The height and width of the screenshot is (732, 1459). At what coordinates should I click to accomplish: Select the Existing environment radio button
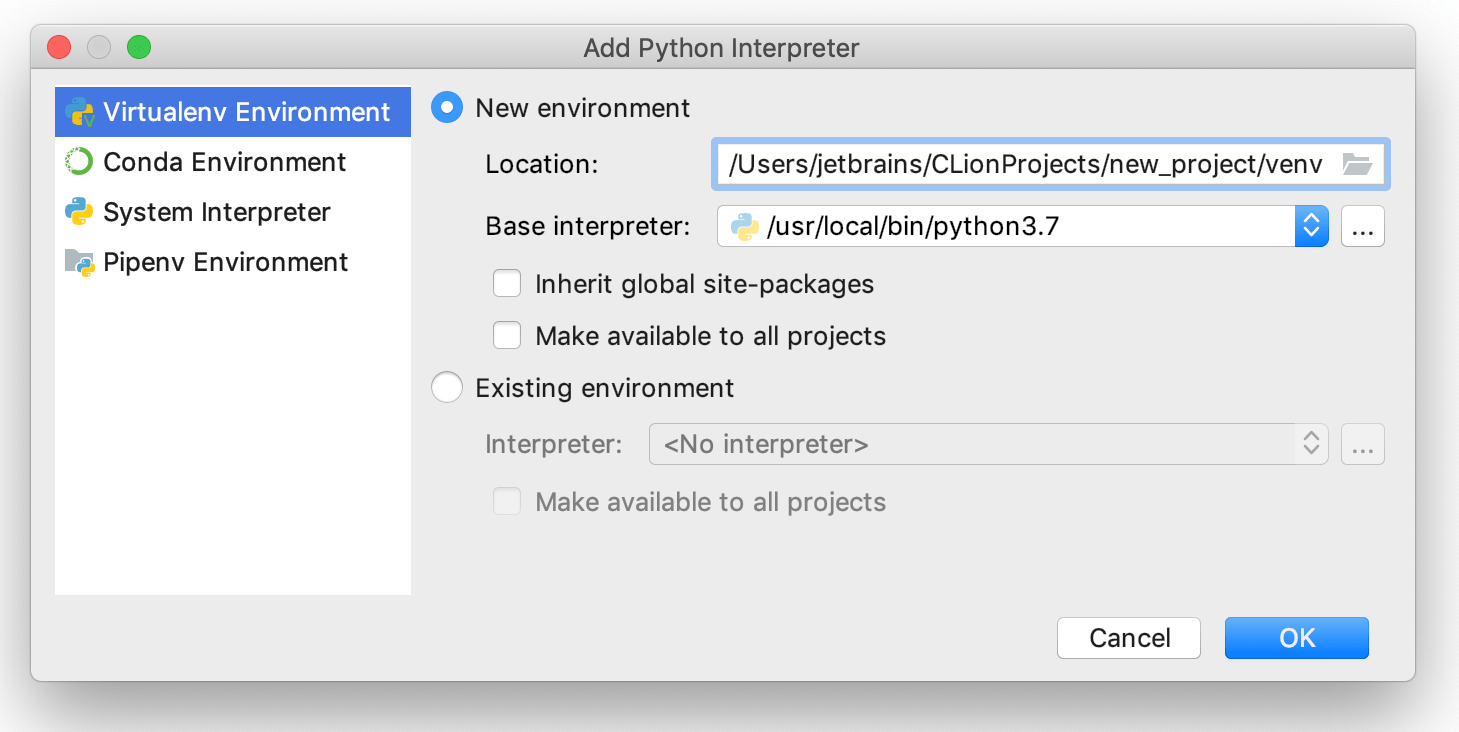[446, 387]
